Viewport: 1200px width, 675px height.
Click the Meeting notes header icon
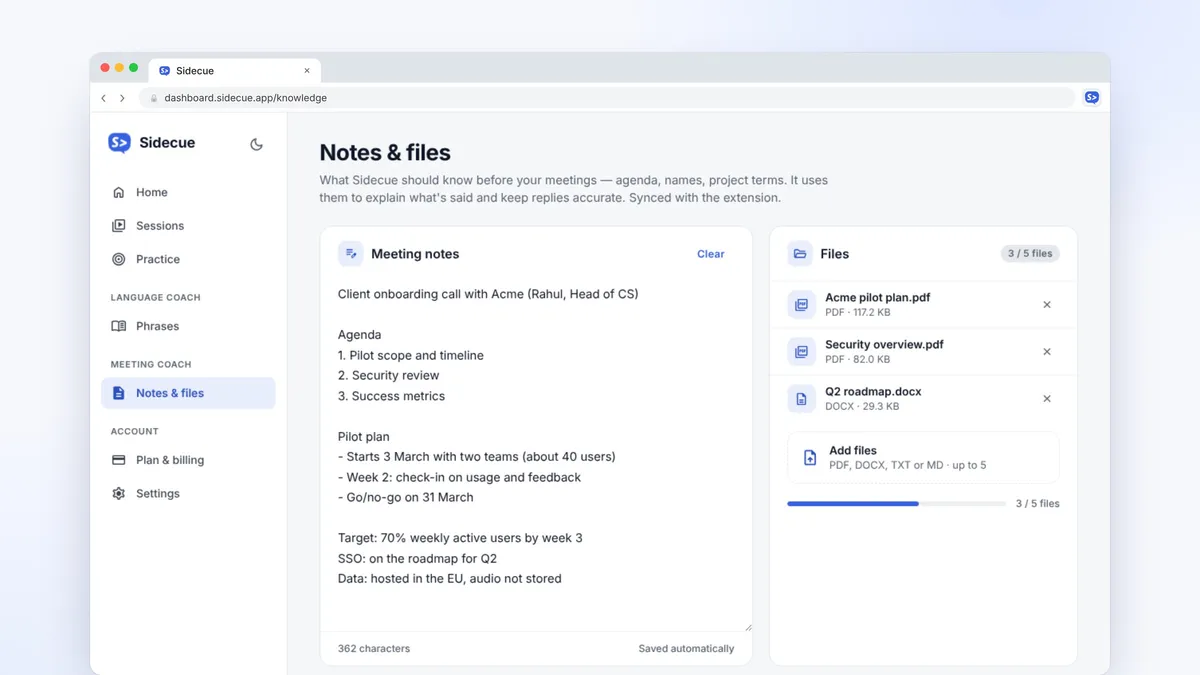350,254
